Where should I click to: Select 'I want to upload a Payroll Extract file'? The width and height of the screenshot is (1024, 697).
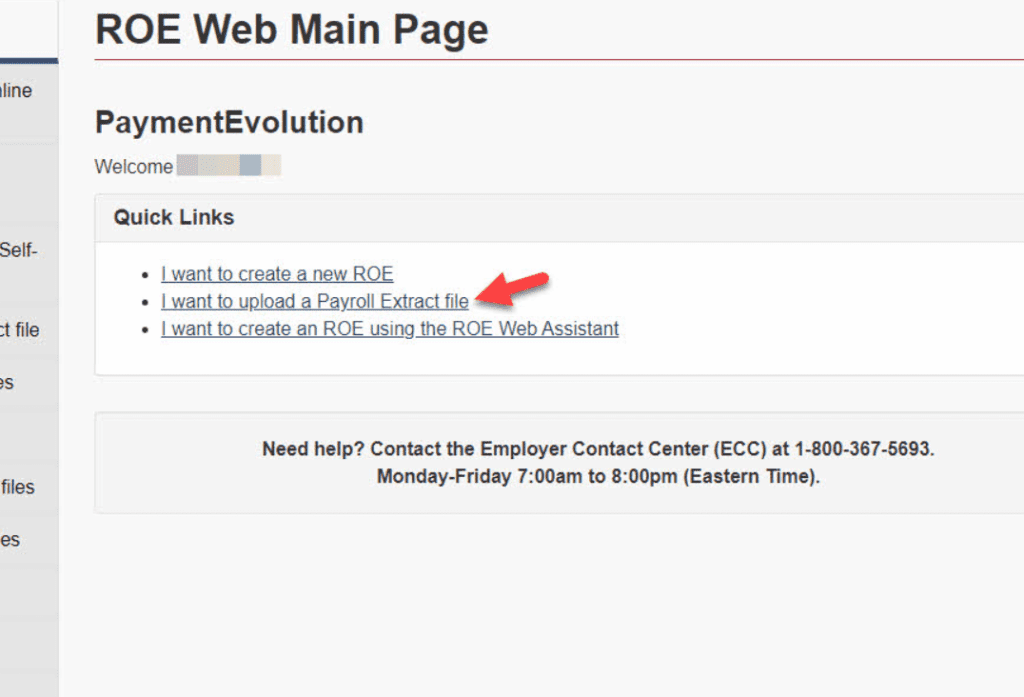point(315,301)
